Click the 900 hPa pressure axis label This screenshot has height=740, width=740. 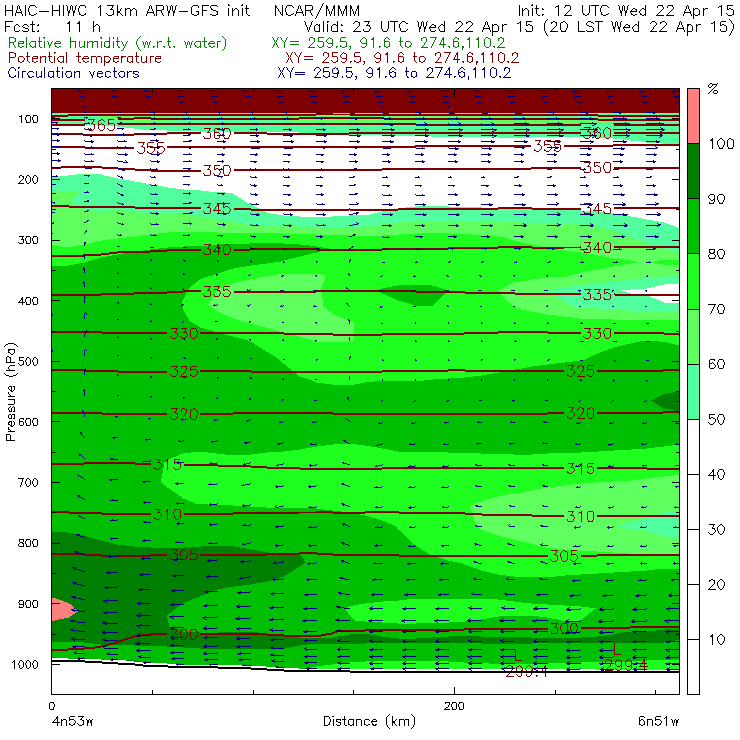pos(28,604)
